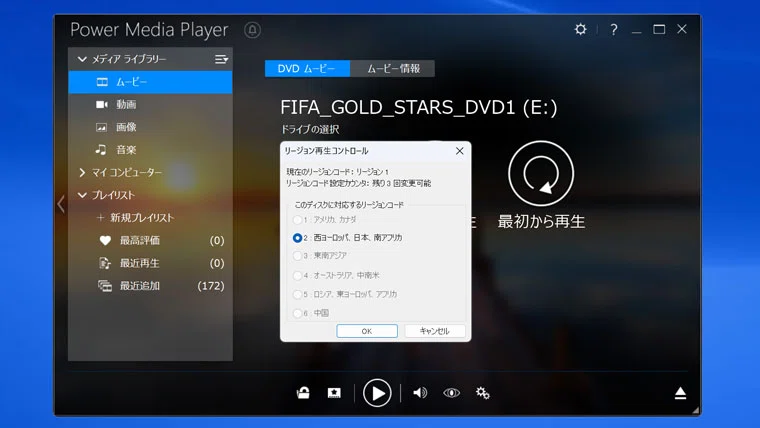Image resolution: width=760 pixels, height=428 pixels.
Task: Confirm region with OK button
Action: coord(367,331)
